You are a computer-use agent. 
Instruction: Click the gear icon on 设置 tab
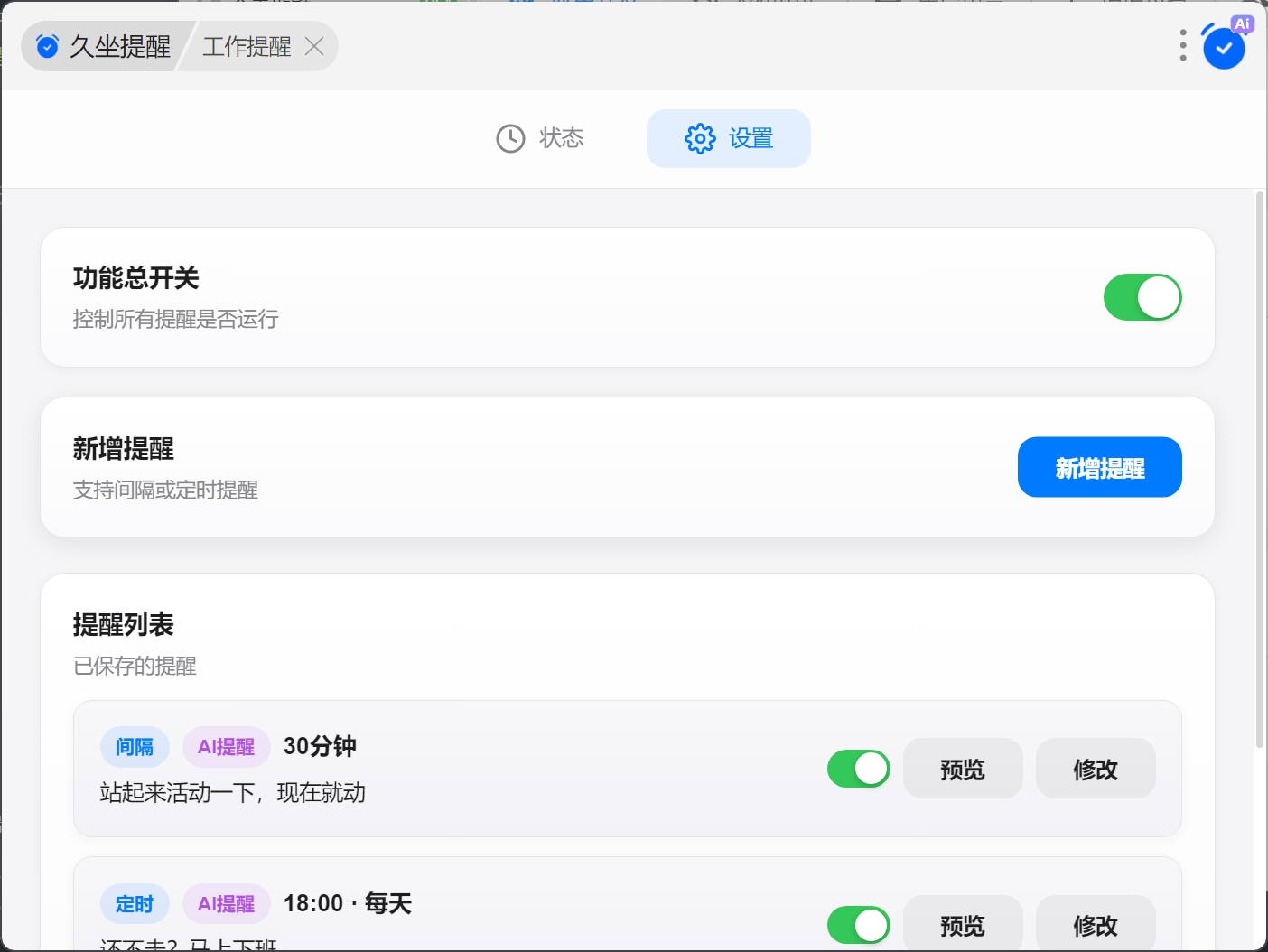point(700,138)
